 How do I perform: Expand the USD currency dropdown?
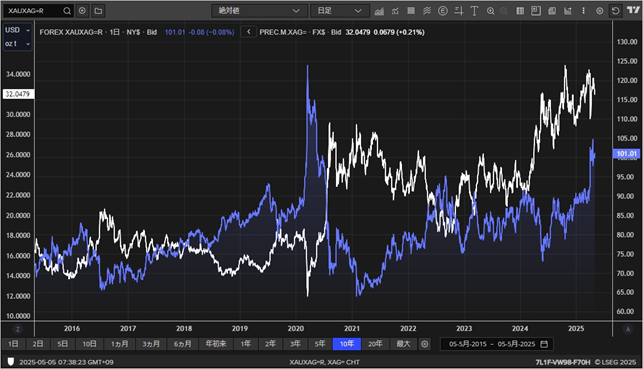pyautogui.click(x=17, y=30)
